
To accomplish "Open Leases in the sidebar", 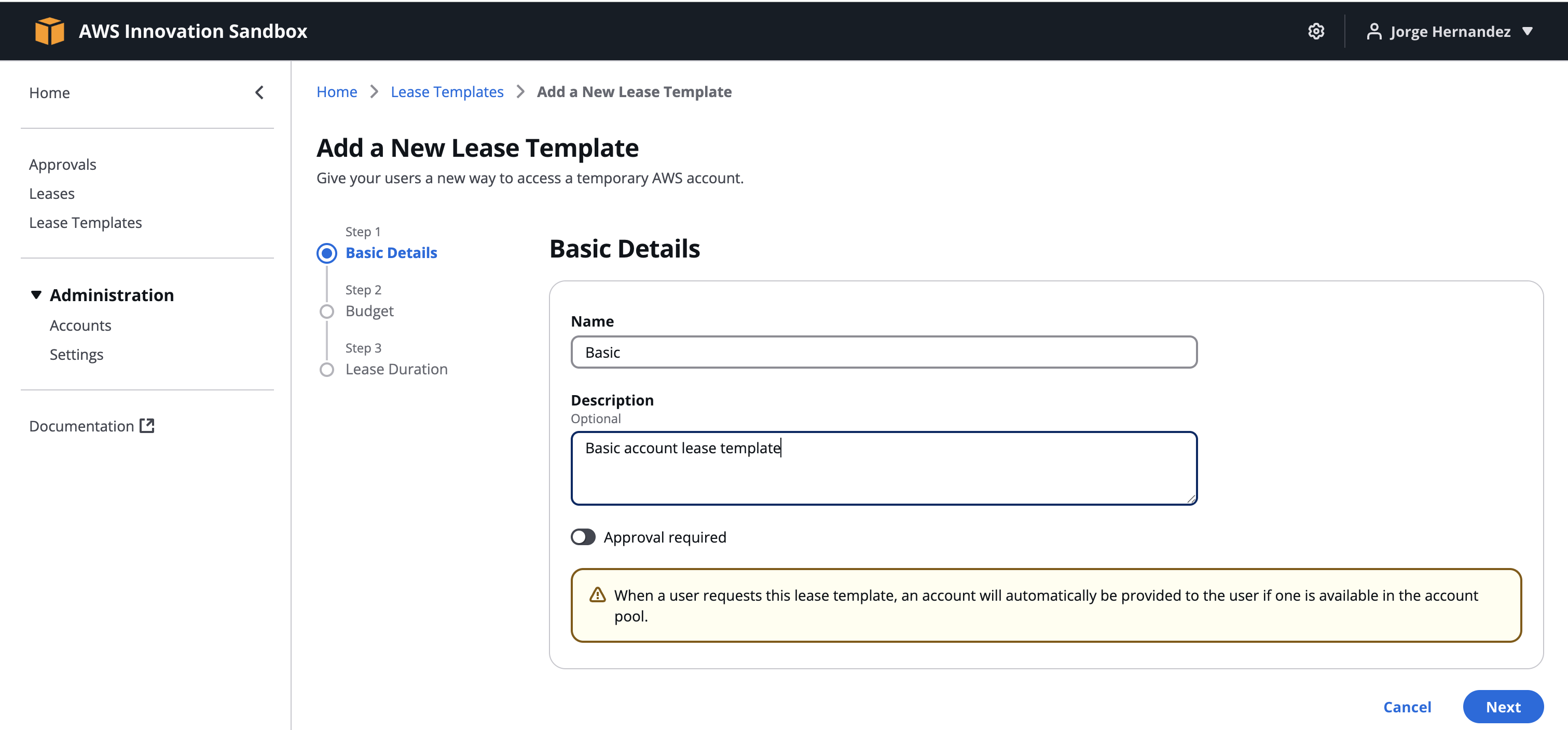I will point(52,194).
